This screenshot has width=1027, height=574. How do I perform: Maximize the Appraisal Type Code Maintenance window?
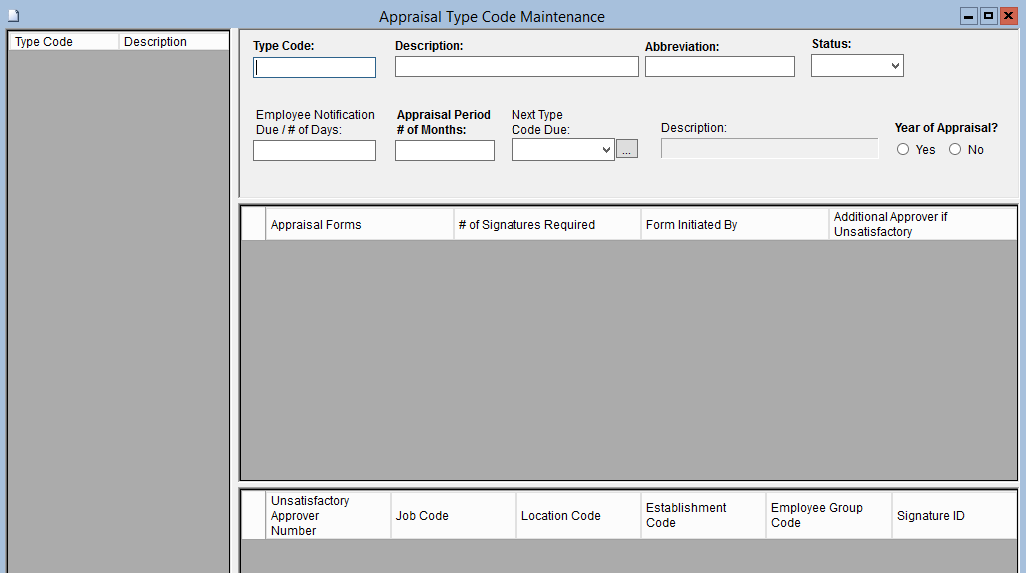(x=988, y=17)
